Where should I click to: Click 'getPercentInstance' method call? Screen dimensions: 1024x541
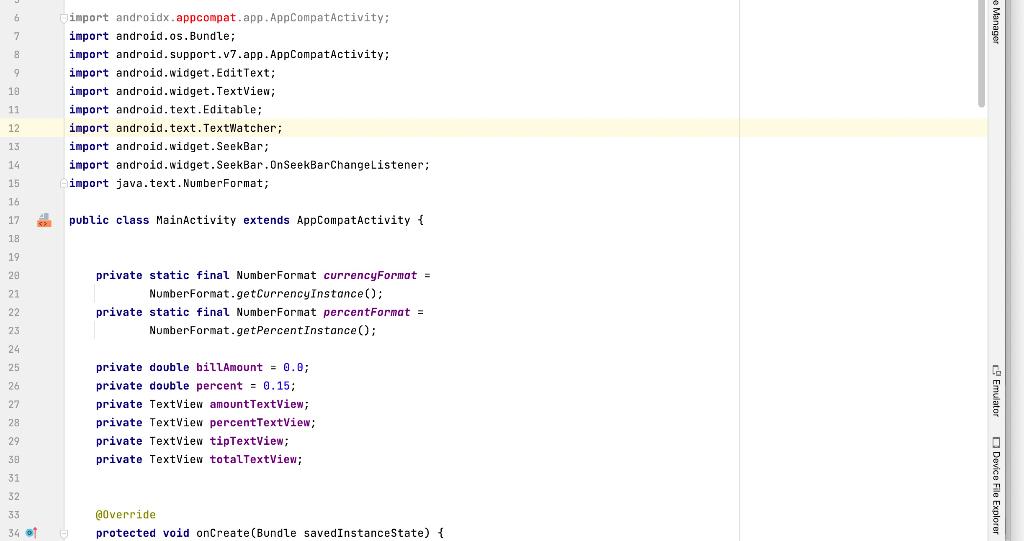click(x=296, y=331)
